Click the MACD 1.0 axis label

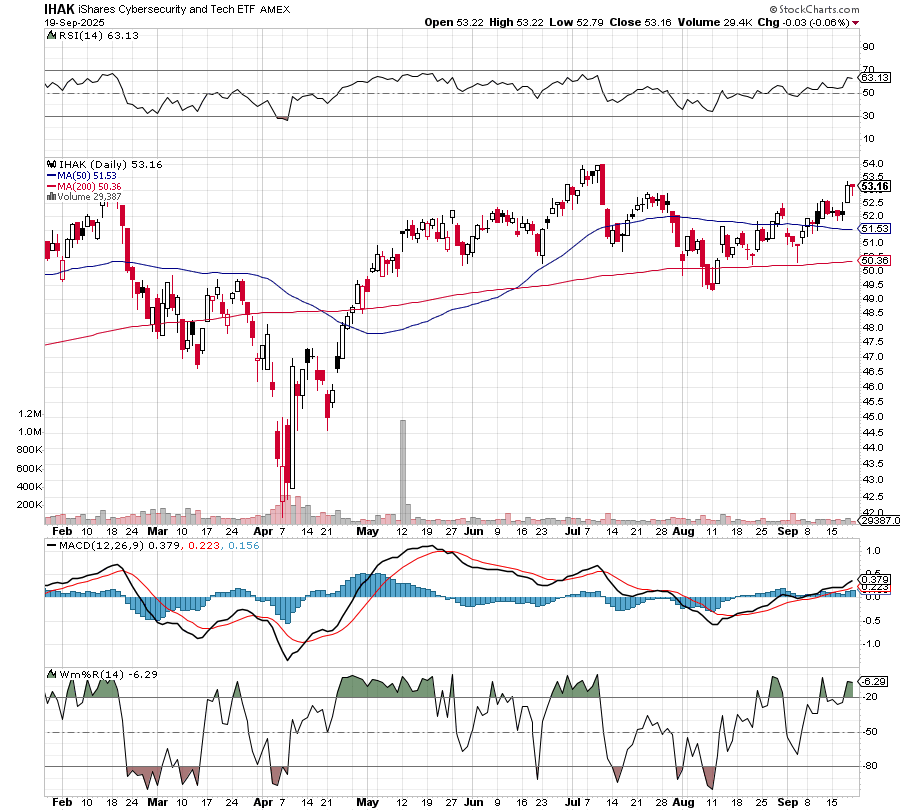(x=872, y=551)
